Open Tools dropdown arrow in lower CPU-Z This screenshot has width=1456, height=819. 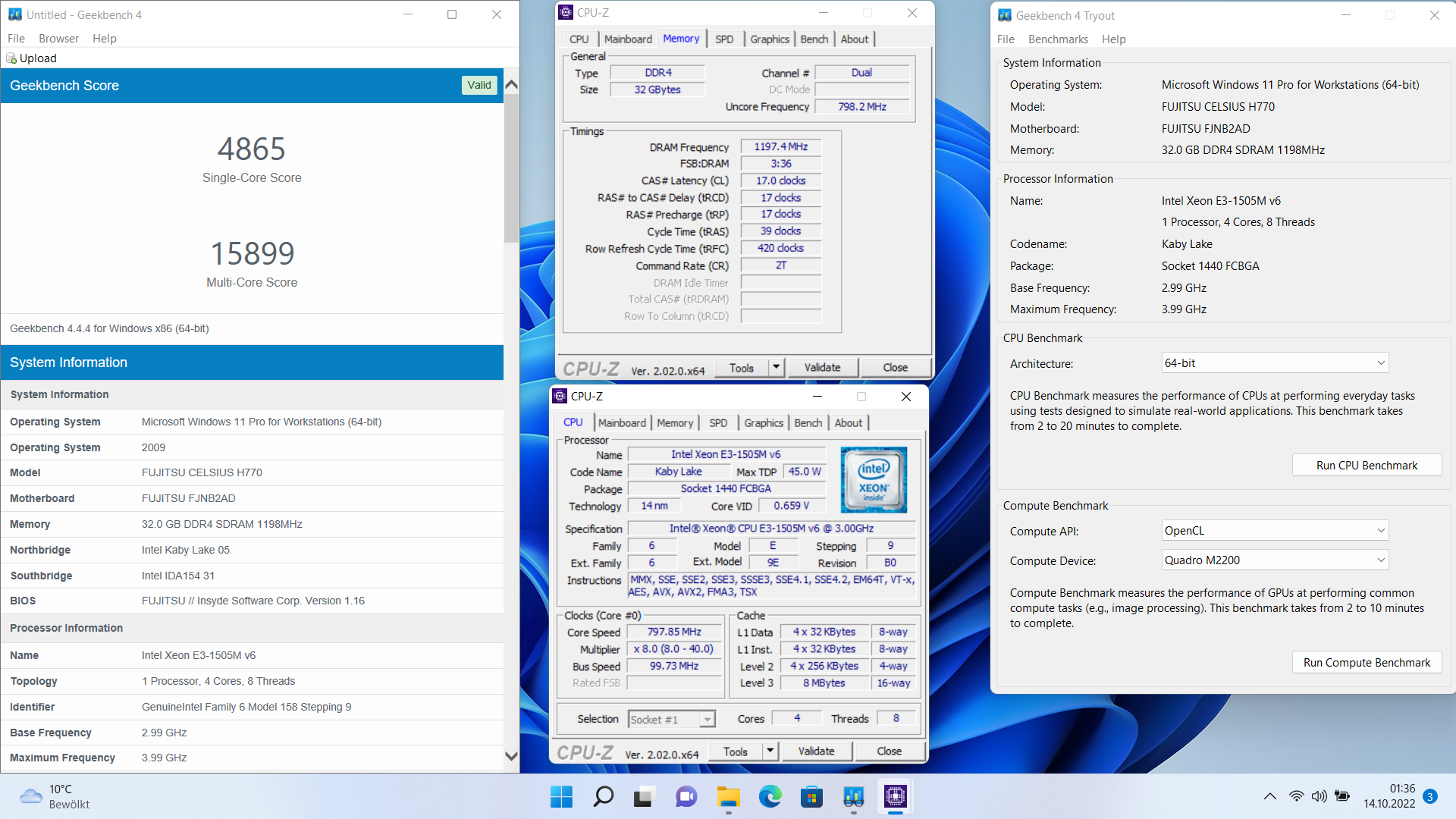(x=770, y=752)
